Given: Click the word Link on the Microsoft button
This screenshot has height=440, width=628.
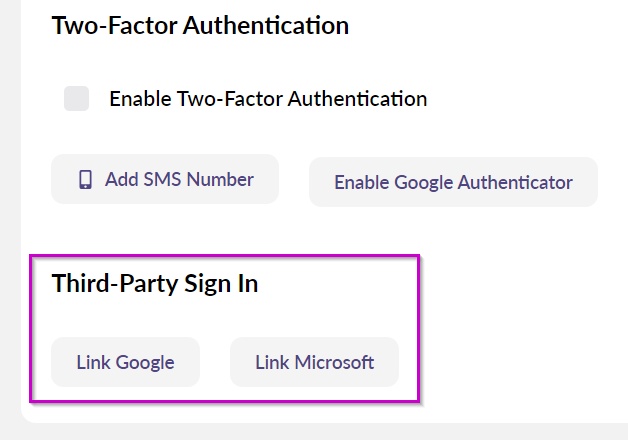Looking at the screenshot, I should pos(272,362).
